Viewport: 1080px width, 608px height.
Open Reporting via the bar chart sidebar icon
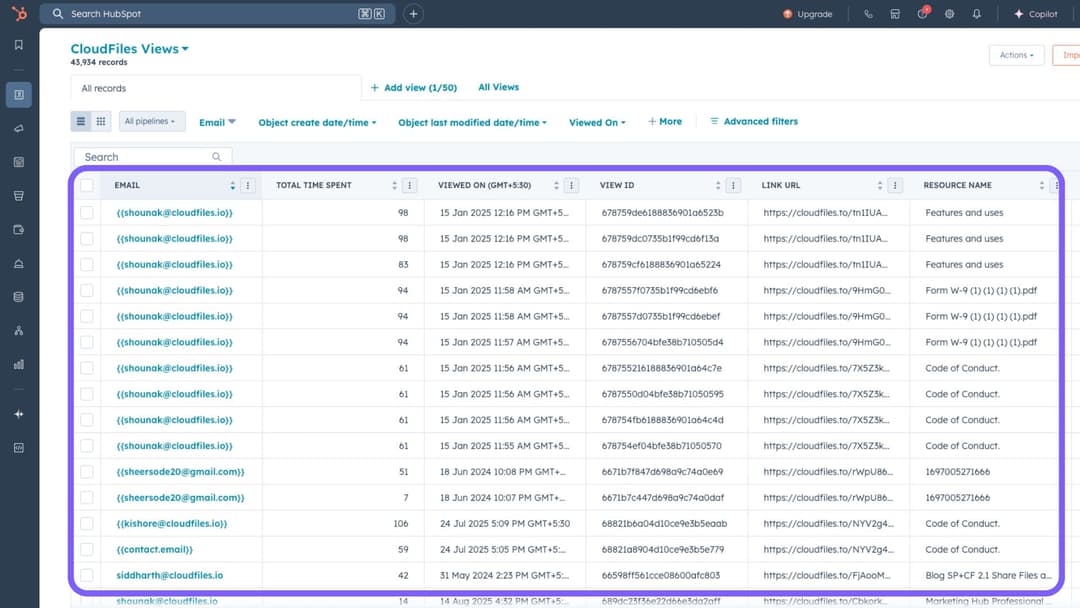coord(18,363)
